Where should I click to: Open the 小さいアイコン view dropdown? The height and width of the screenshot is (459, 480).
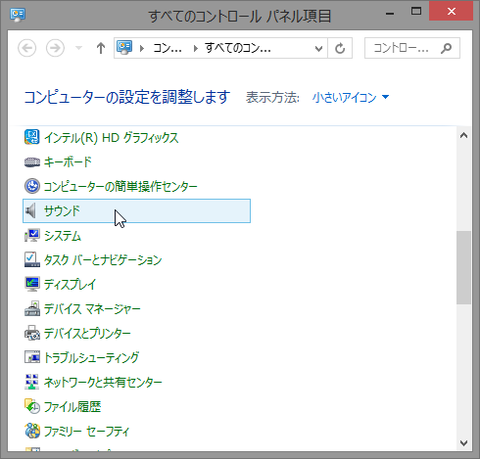click(x=351, y=97)
